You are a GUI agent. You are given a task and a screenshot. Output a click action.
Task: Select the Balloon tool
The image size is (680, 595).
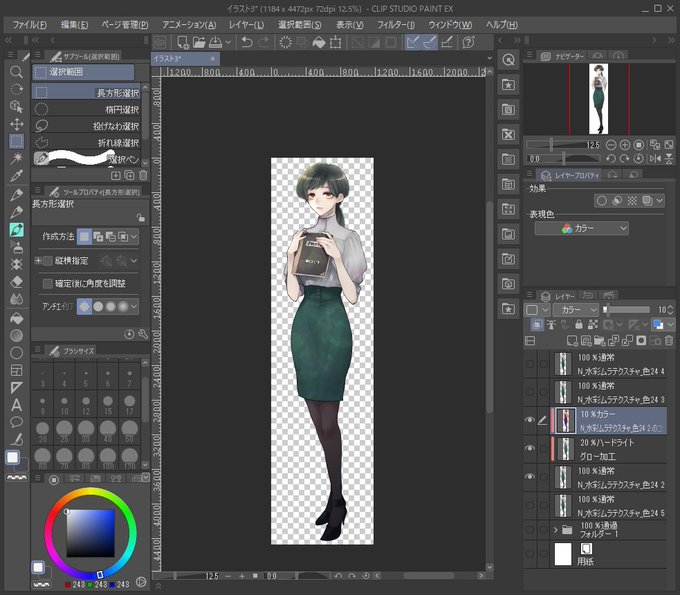click(x=16, y=422)
